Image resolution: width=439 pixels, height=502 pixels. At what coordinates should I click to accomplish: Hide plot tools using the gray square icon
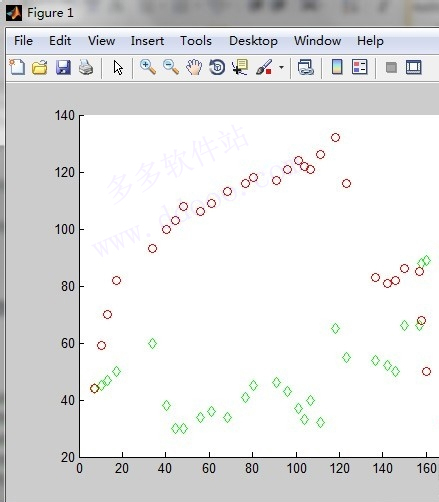pos(391,68)
